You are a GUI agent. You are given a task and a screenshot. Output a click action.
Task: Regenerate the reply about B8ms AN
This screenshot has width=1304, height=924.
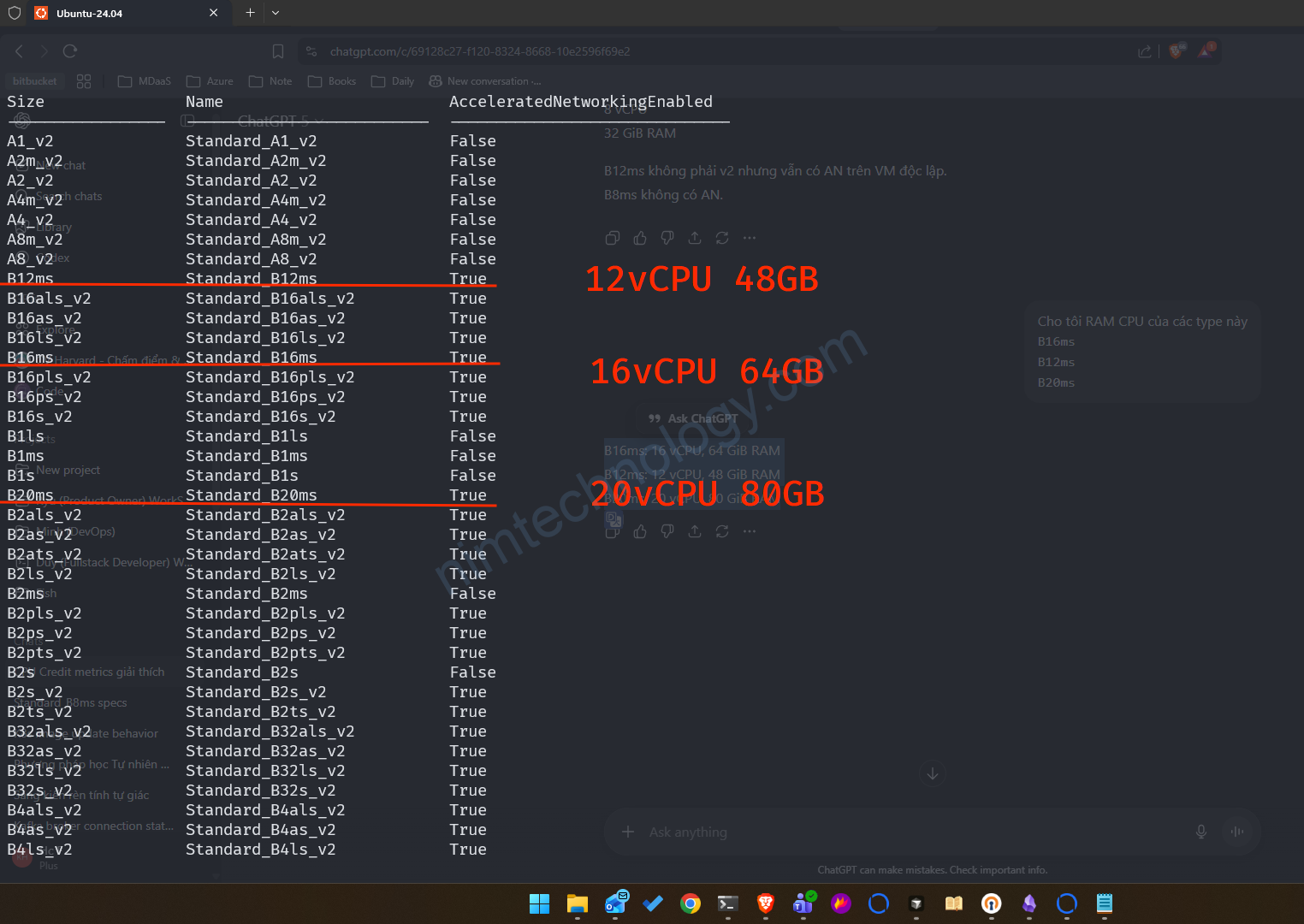(x=722, y=238)
